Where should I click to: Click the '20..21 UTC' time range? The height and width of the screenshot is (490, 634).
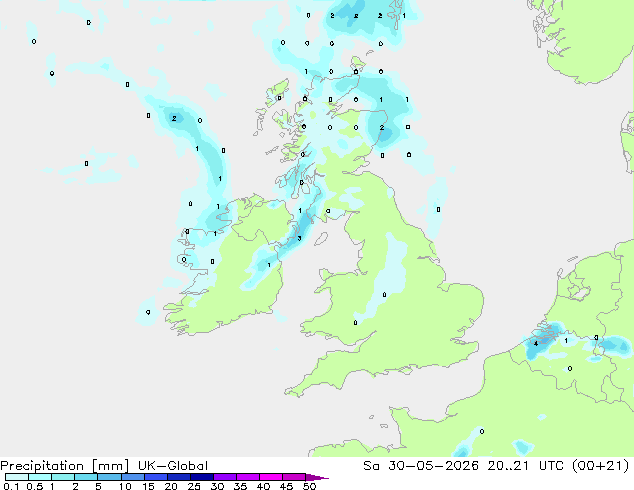(x=528, y=466)
